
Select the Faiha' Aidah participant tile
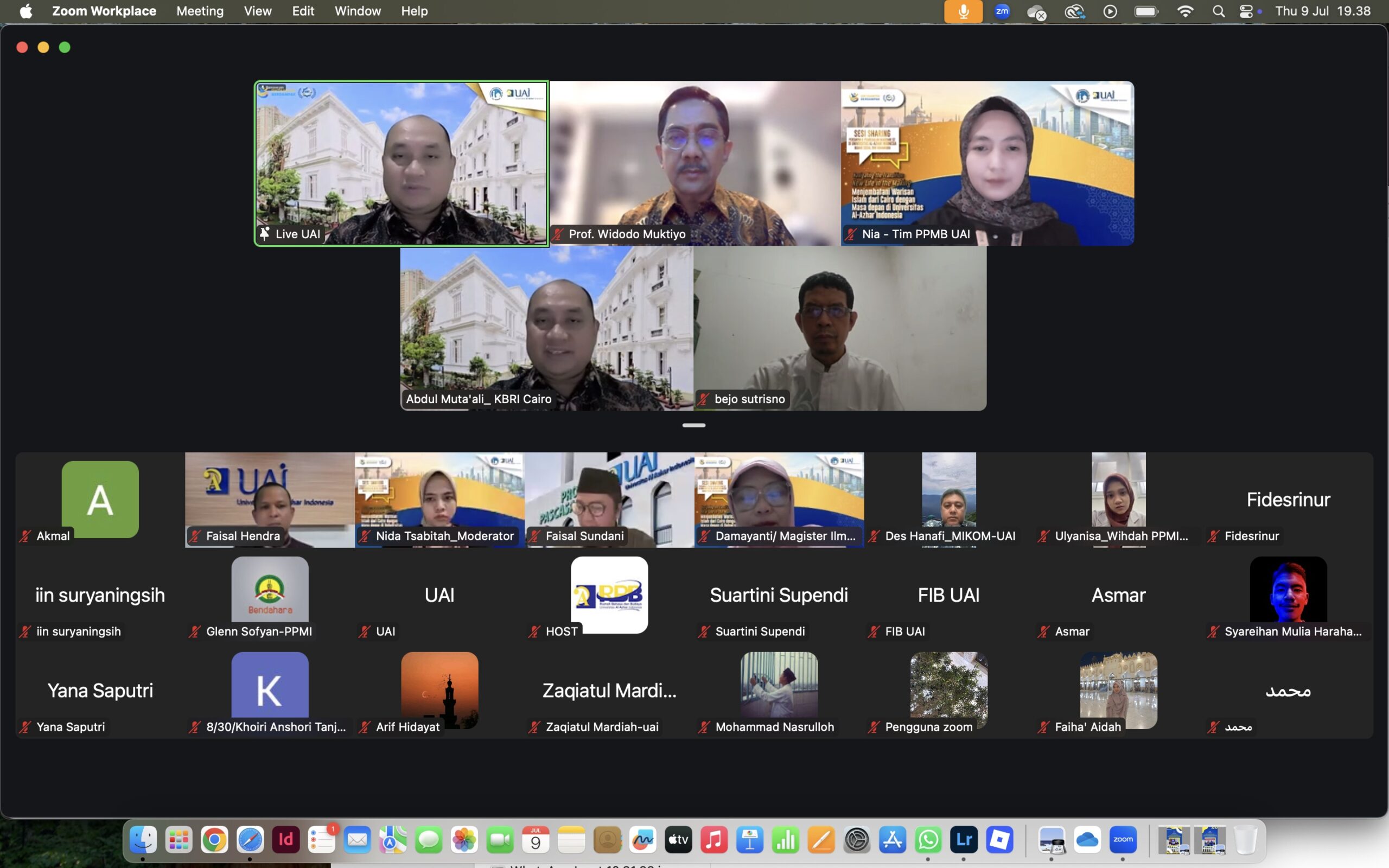pyautogui.click(x=1119, y=691)
